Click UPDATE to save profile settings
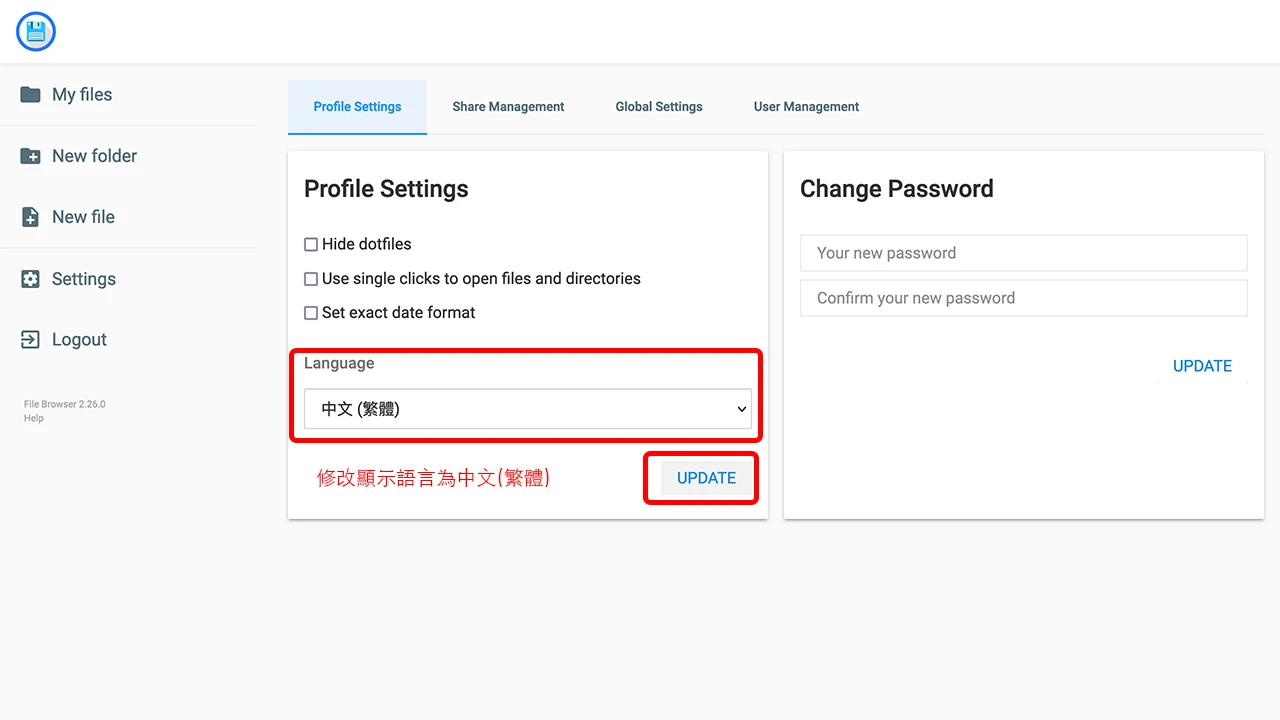The height and width of the screenshot is (720, 1280). click(x=705, y=478)
